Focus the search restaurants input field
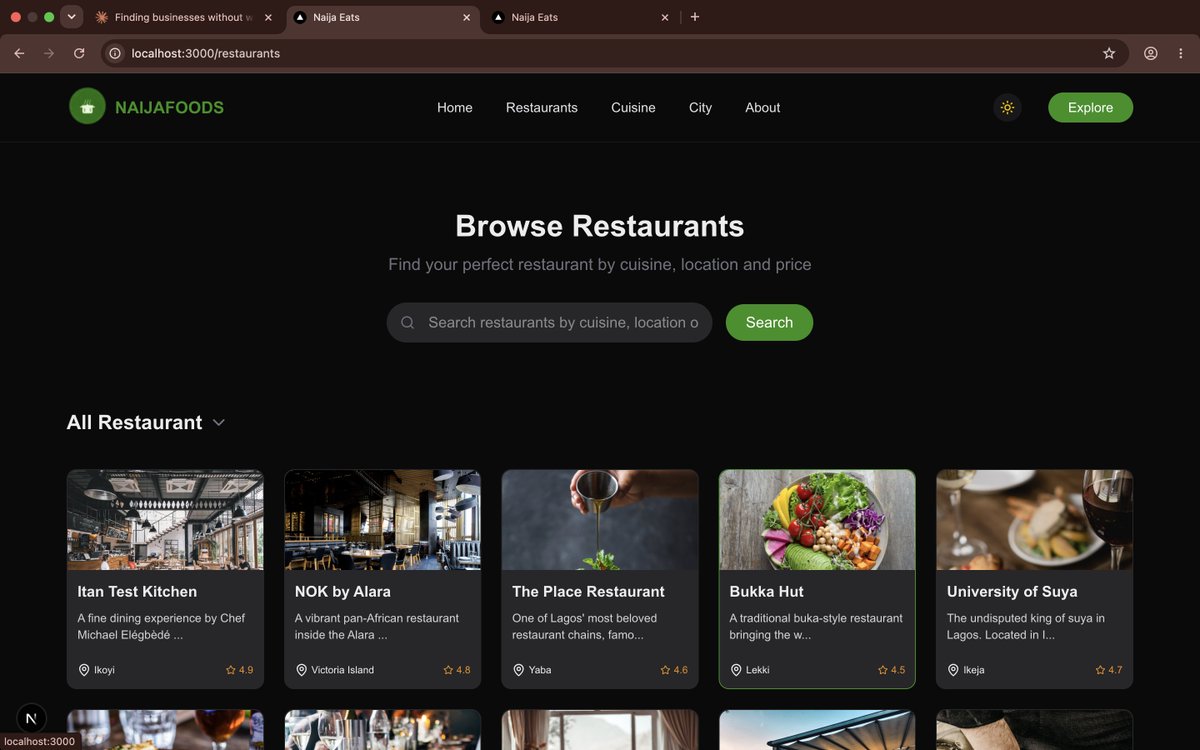 tap(549, 322)
